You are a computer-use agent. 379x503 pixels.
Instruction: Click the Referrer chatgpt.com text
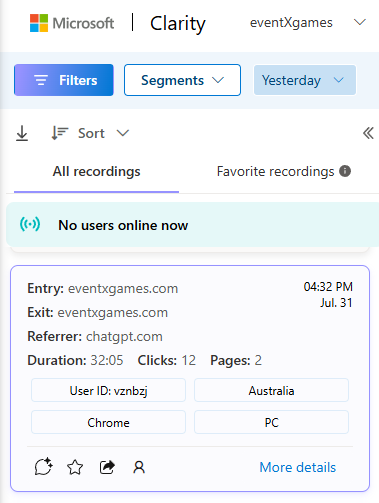click(95, 336)
